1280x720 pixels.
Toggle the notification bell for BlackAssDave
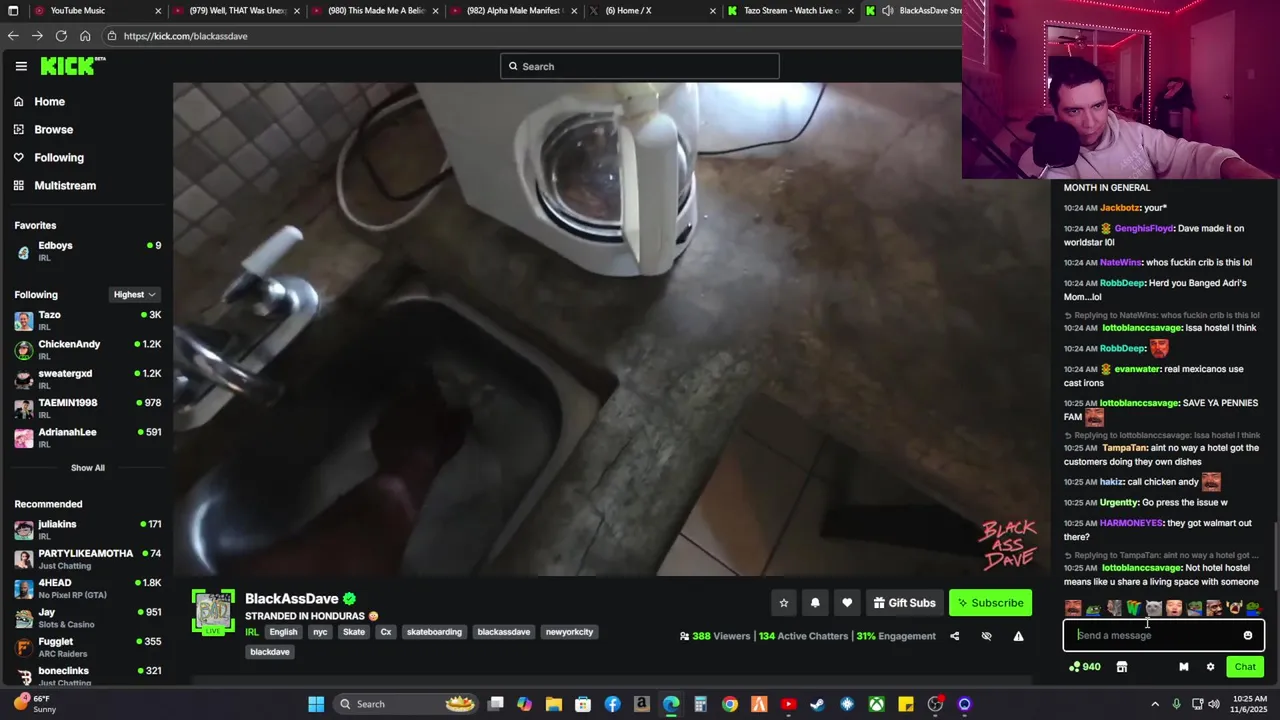815,603
